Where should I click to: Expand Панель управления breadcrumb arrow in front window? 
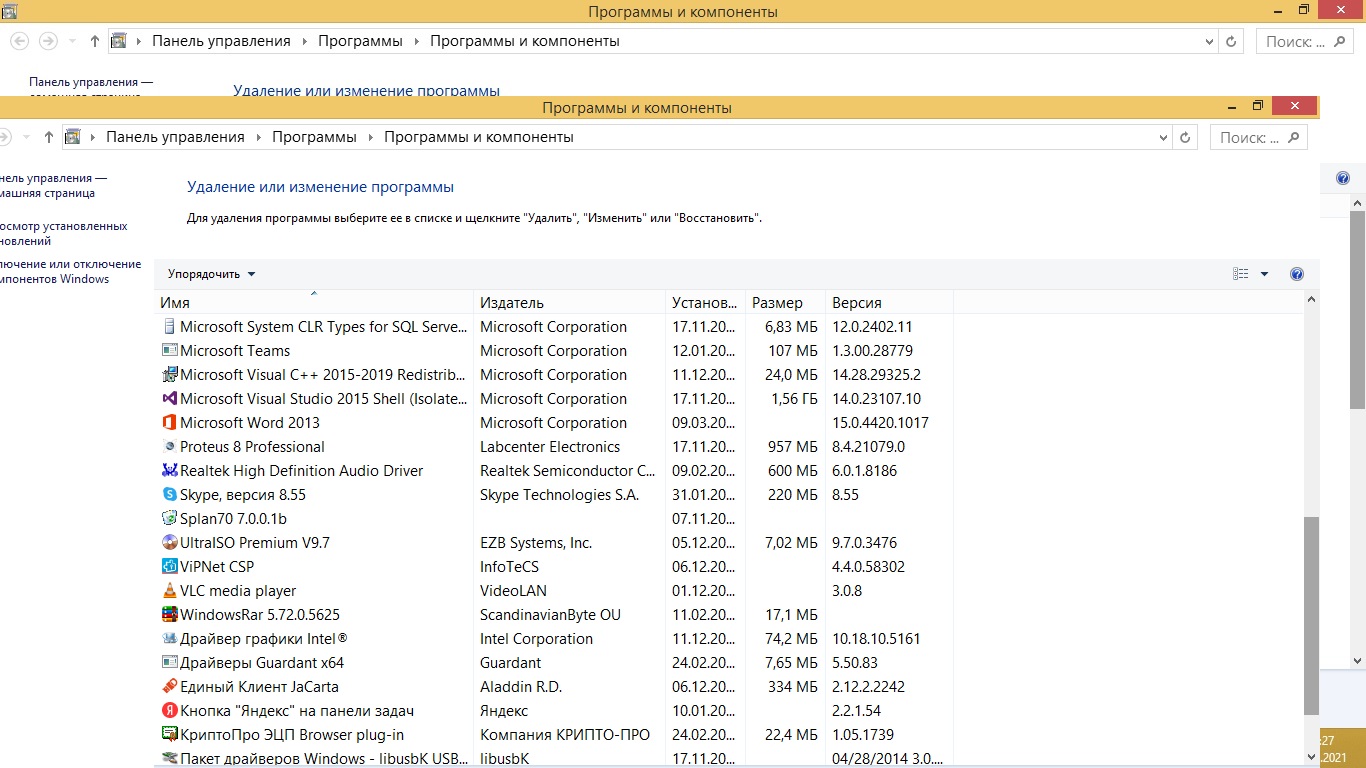[x=259, y=137]
